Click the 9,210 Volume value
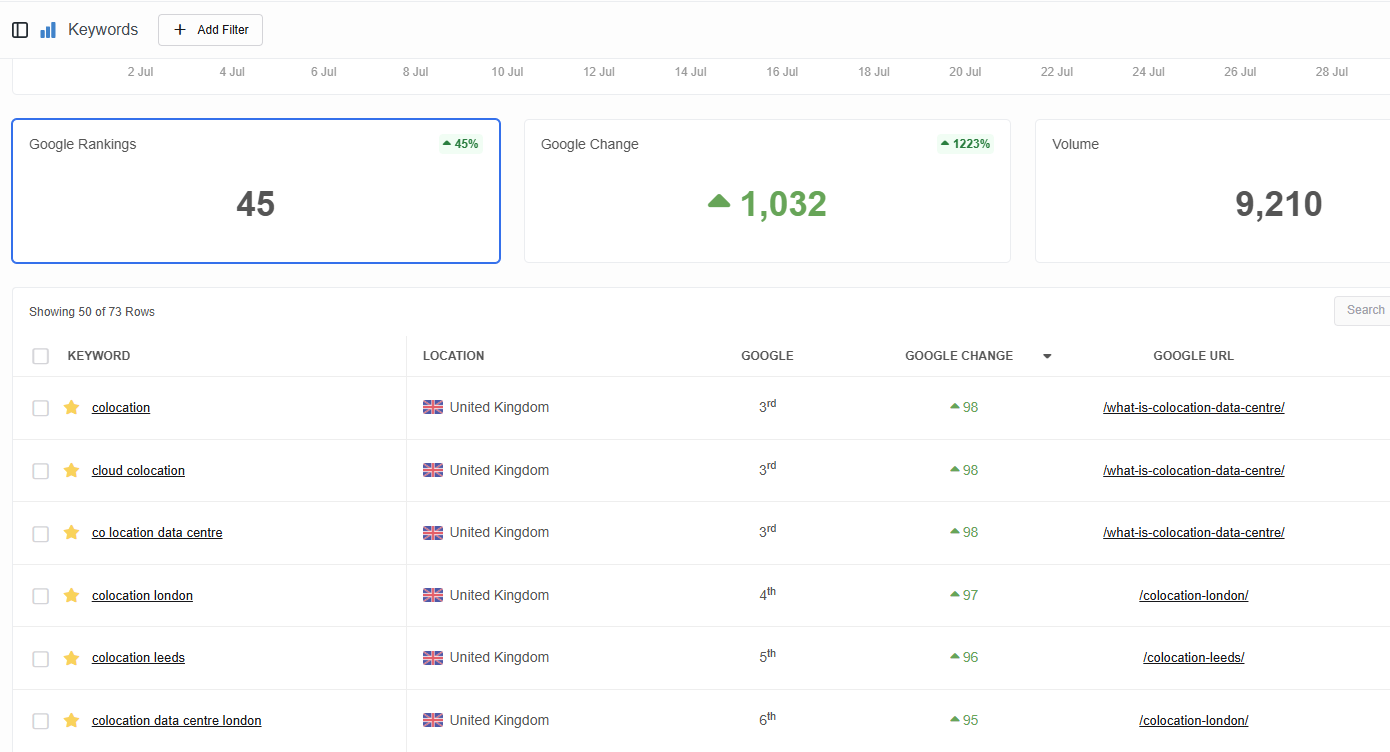 (1279, 204)
